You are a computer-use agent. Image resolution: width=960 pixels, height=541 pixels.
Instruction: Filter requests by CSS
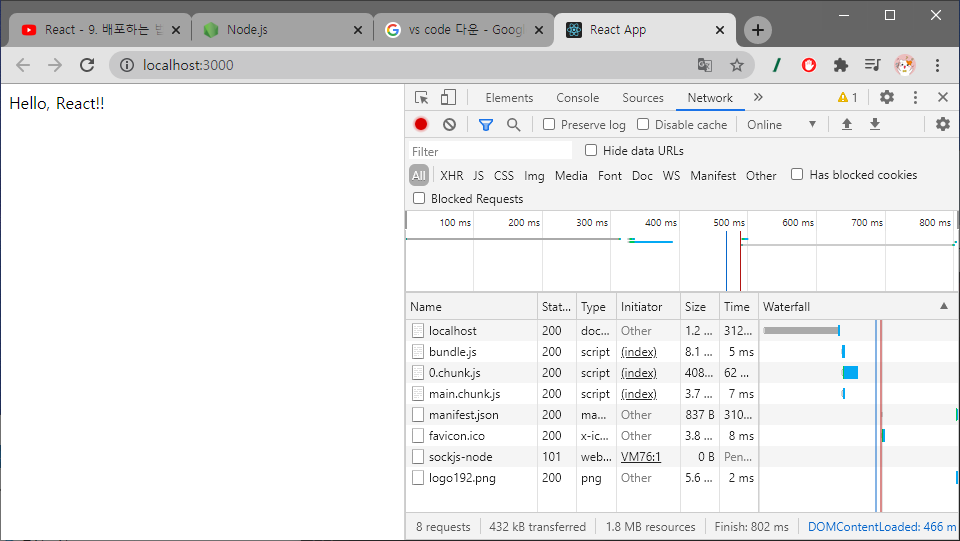[504, 176]
